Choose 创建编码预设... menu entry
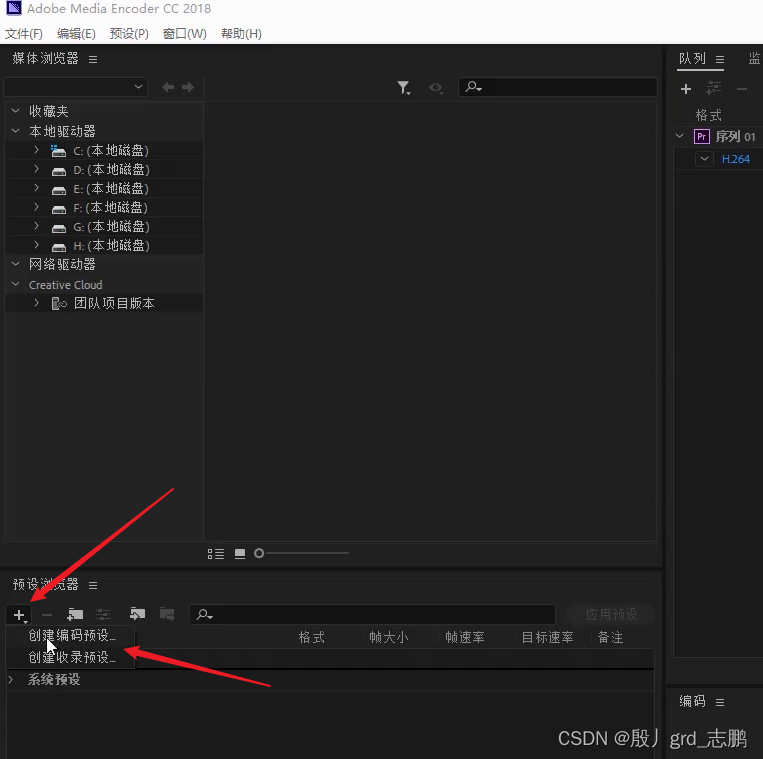 (72, 635)
